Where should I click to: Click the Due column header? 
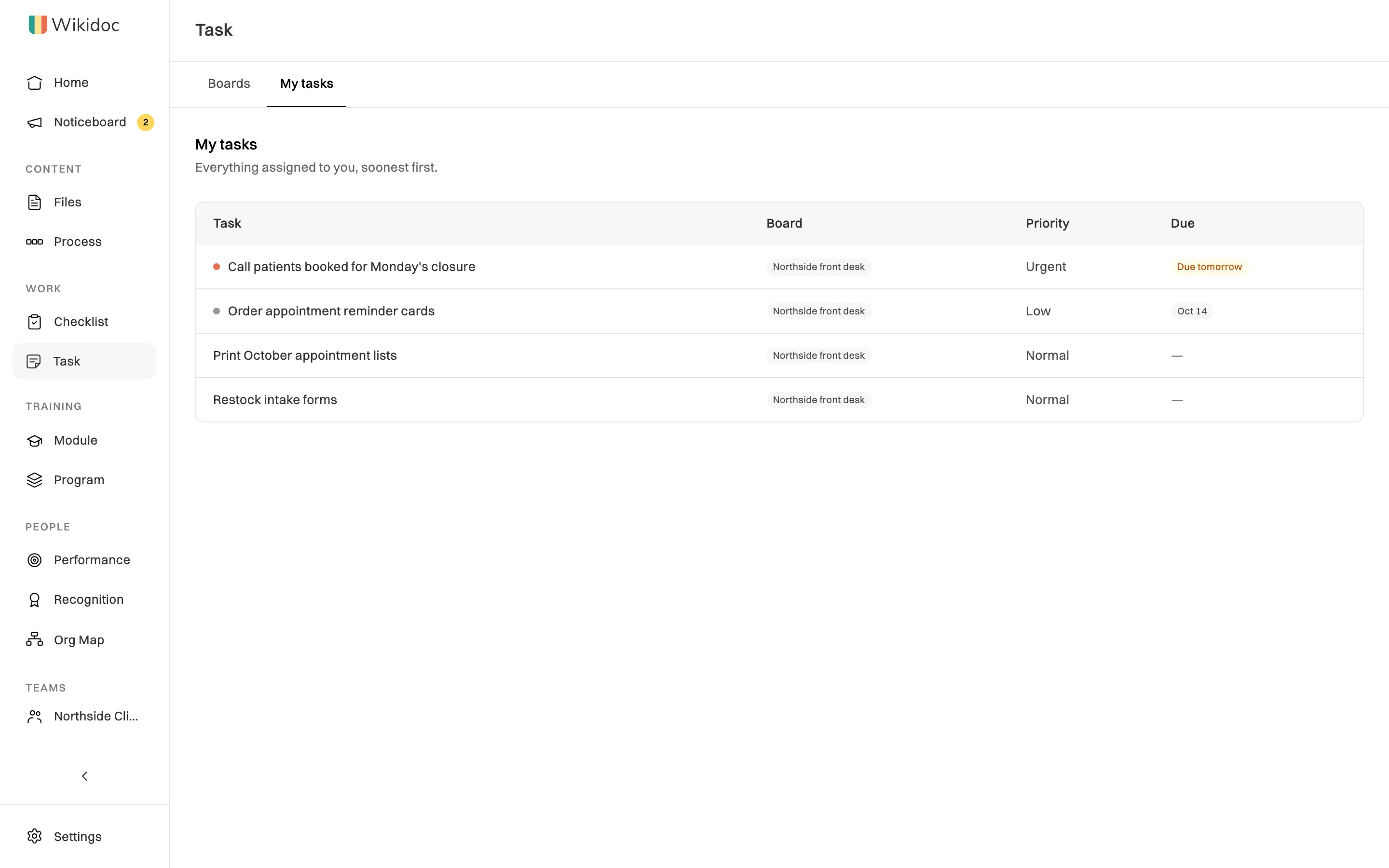tap(1183, 223)
